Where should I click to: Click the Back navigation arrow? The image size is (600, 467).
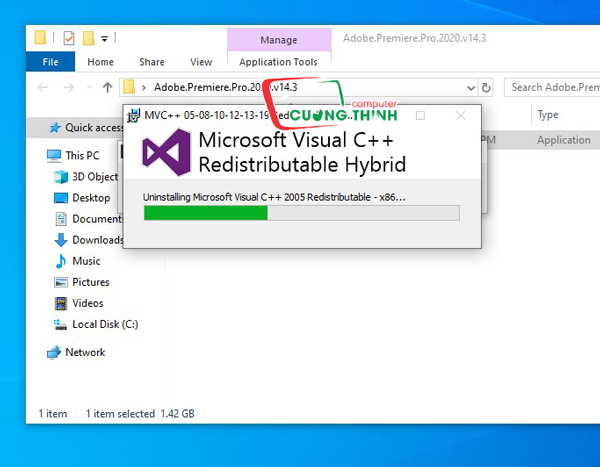[x=43, y=88]
